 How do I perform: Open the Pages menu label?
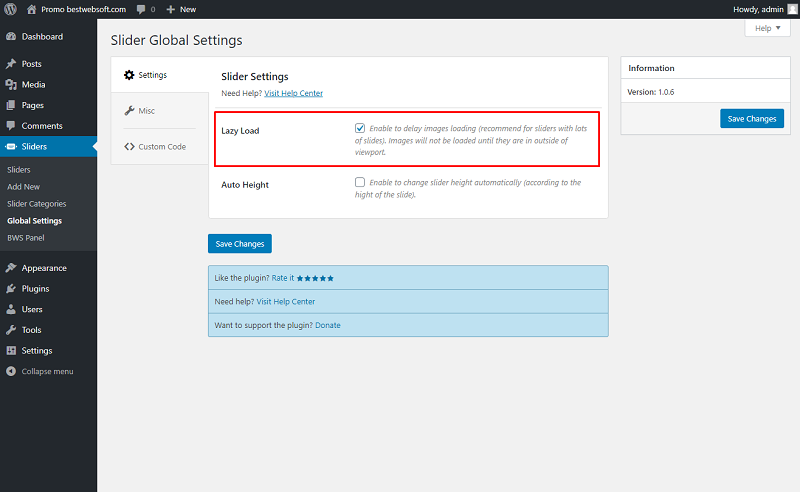33,105
